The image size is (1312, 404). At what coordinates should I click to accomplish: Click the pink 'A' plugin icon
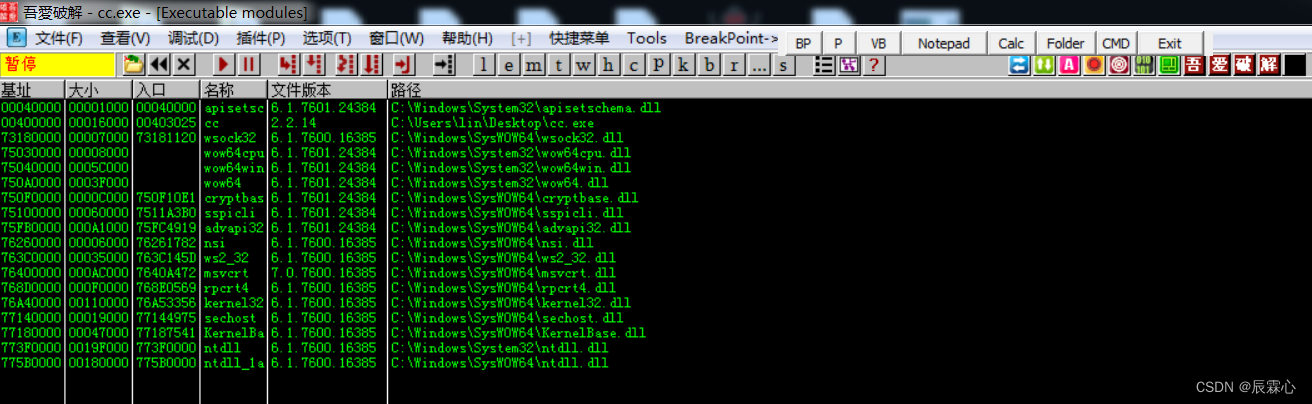click(1069, 65)
